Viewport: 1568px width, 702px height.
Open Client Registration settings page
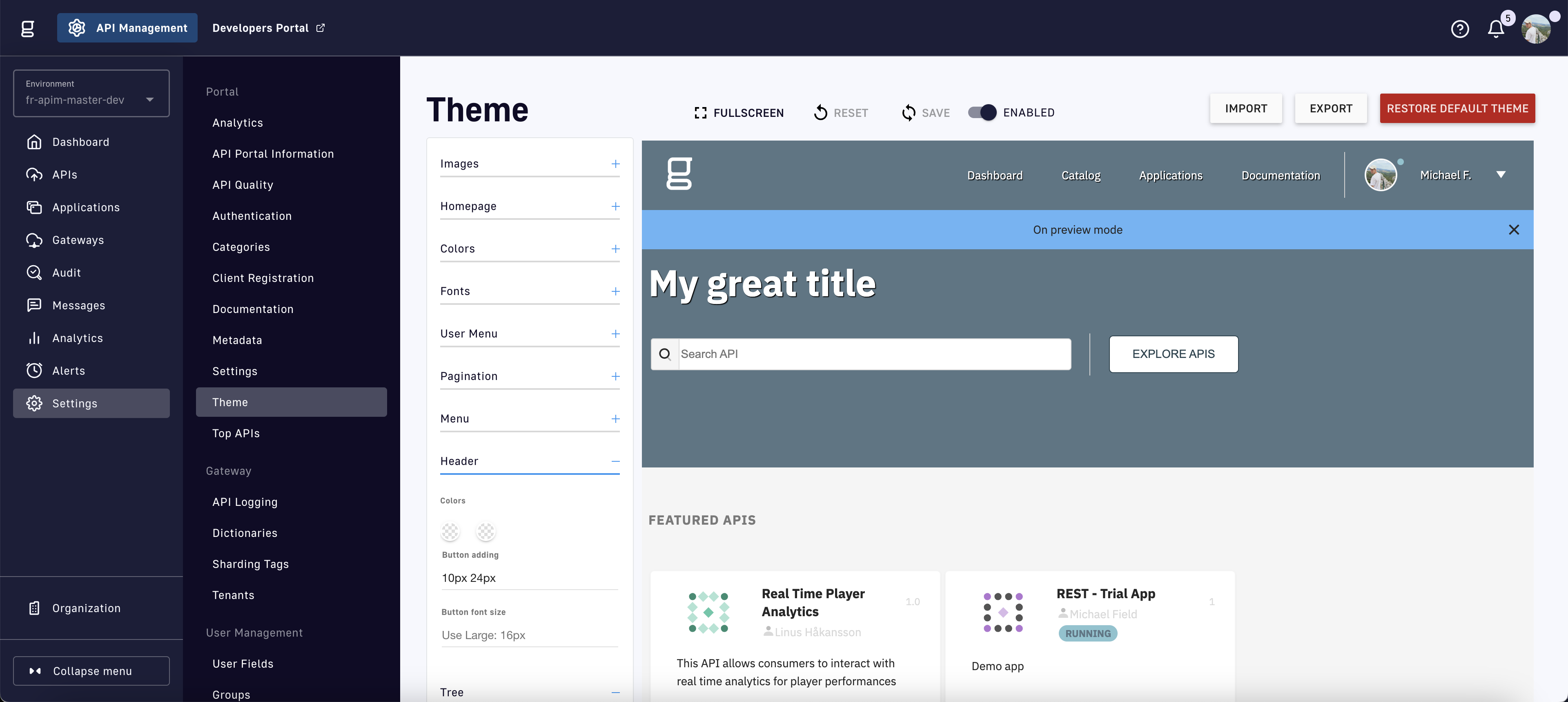[263, 278]
